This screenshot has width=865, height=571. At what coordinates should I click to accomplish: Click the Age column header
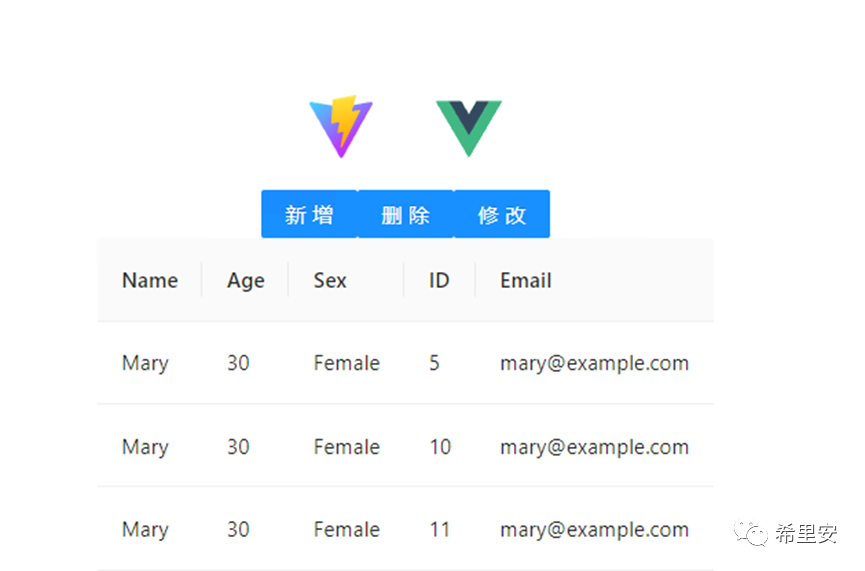(245, 280)
